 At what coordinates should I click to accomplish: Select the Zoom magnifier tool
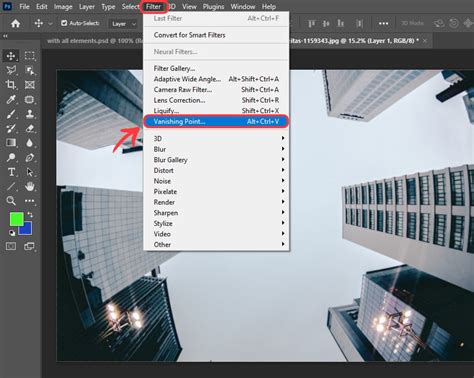coord(11,201)
